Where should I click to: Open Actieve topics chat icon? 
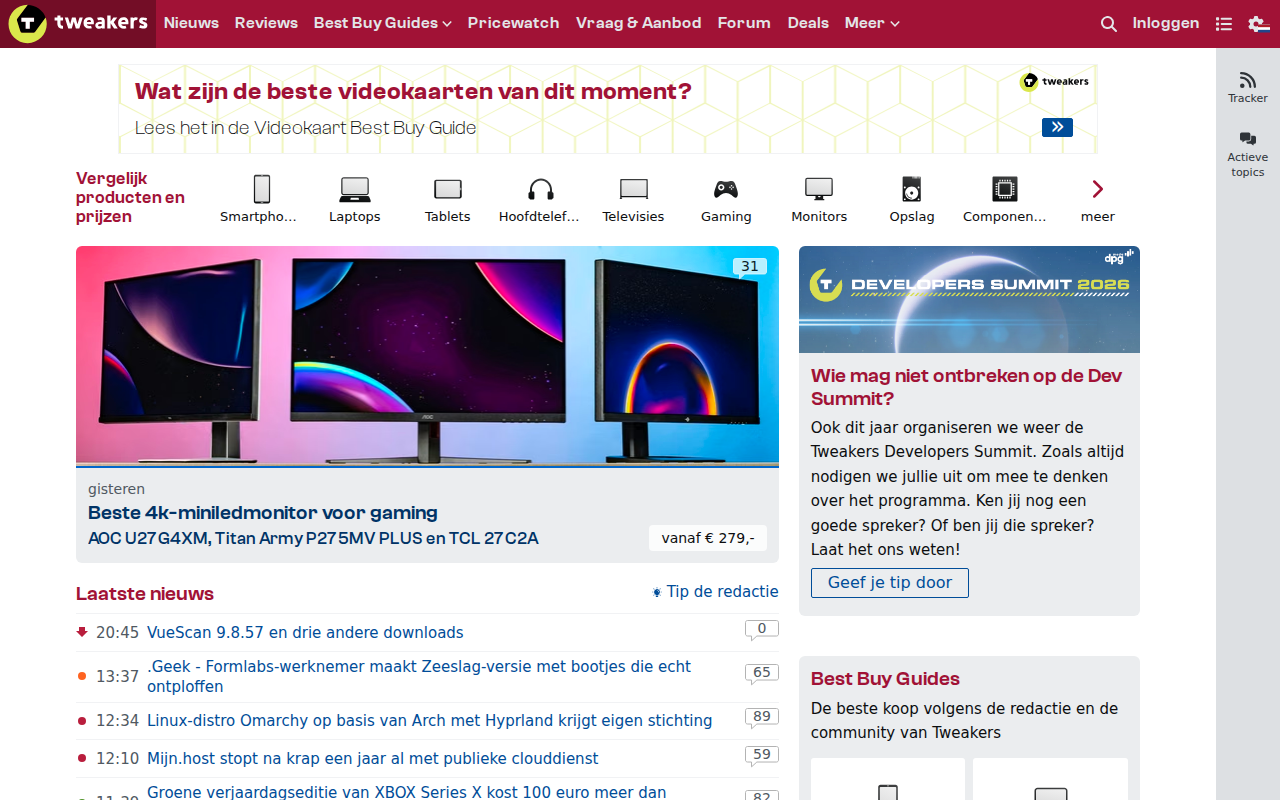click(1247, 139)
